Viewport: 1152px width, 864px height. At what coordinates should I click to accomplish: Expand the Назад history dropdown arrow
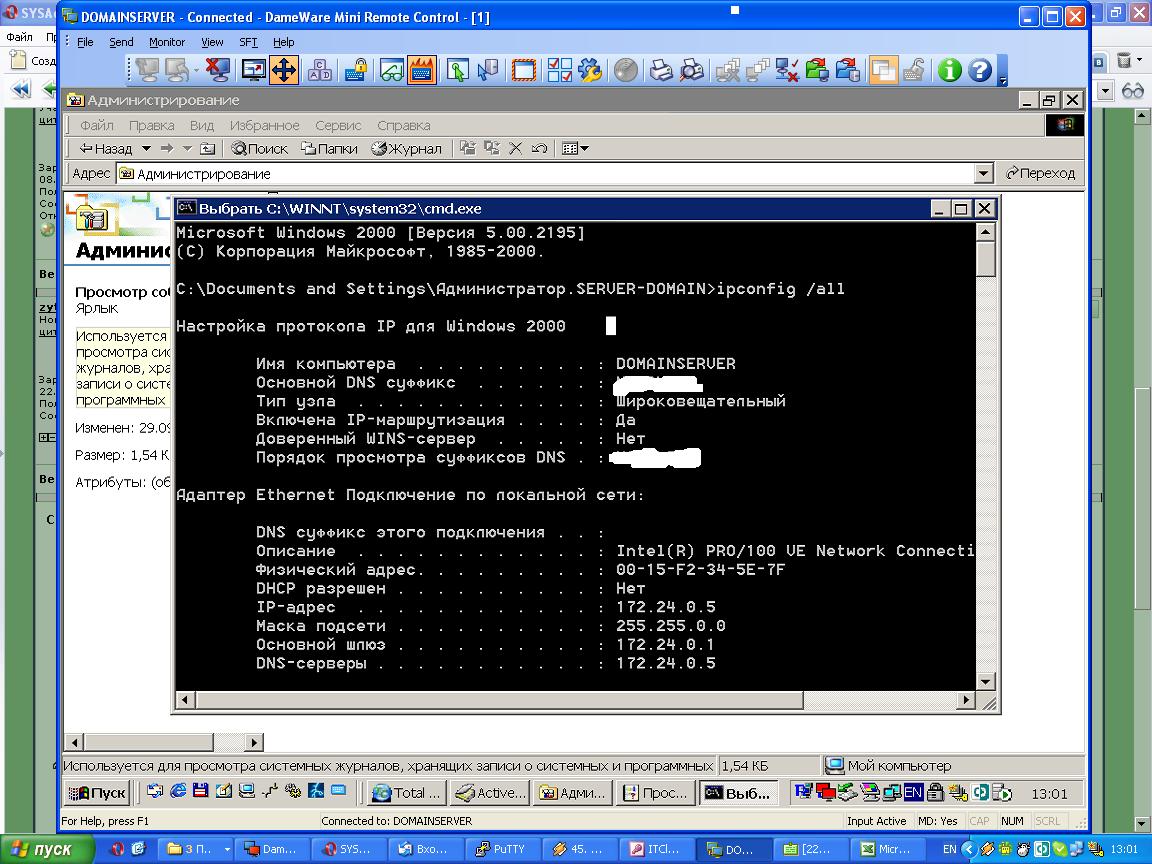point(146,148)
